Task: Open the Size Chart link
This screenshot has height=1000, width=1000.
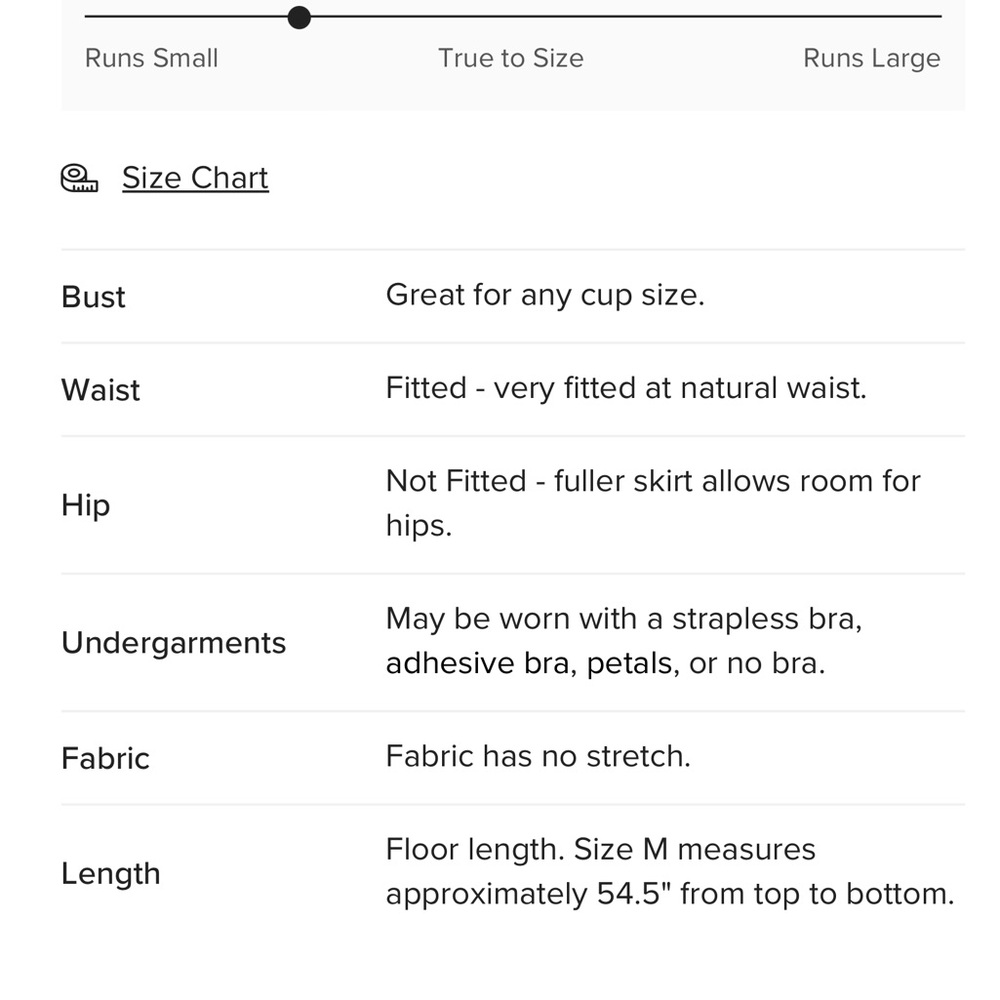Action: pyautogui.click(x=195, y=178)
